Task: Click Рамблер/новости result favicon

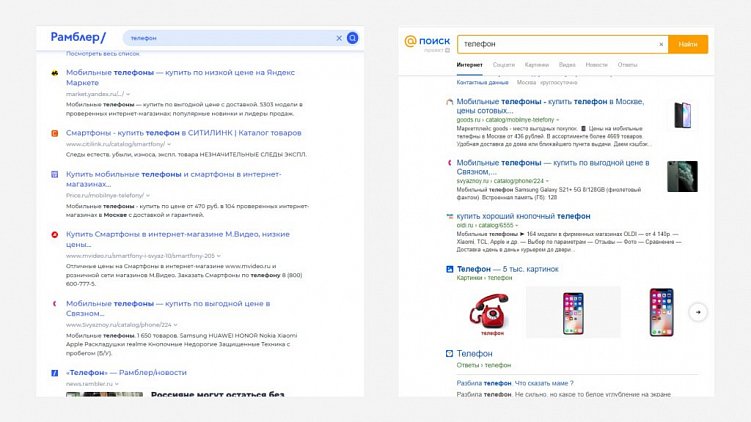Action: pos(55,373)
